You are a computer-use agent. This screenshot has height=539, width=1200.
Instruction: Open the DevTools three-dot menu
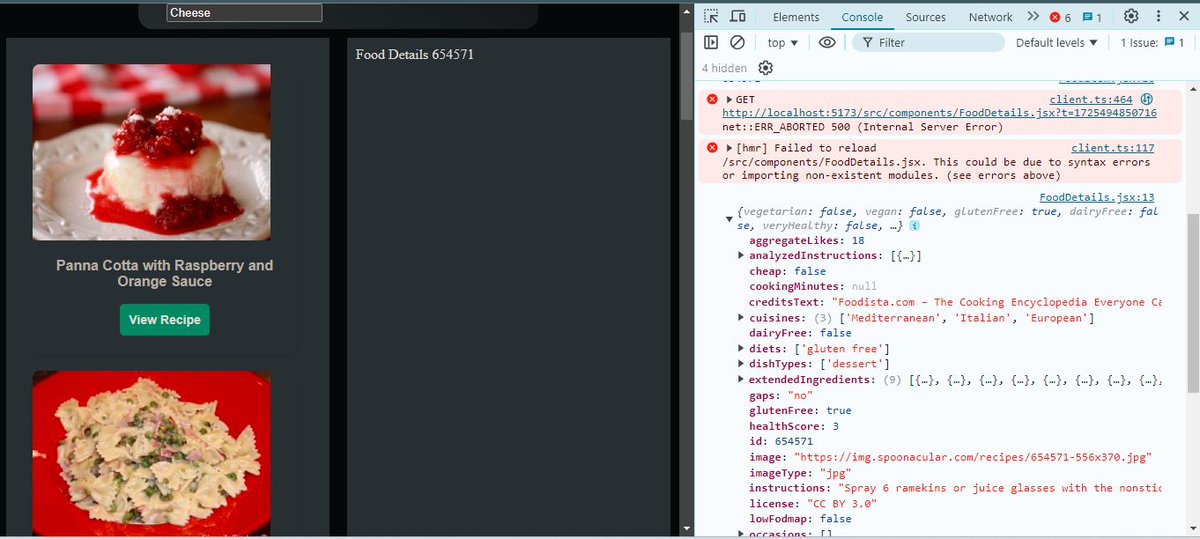pos(1156,17)
